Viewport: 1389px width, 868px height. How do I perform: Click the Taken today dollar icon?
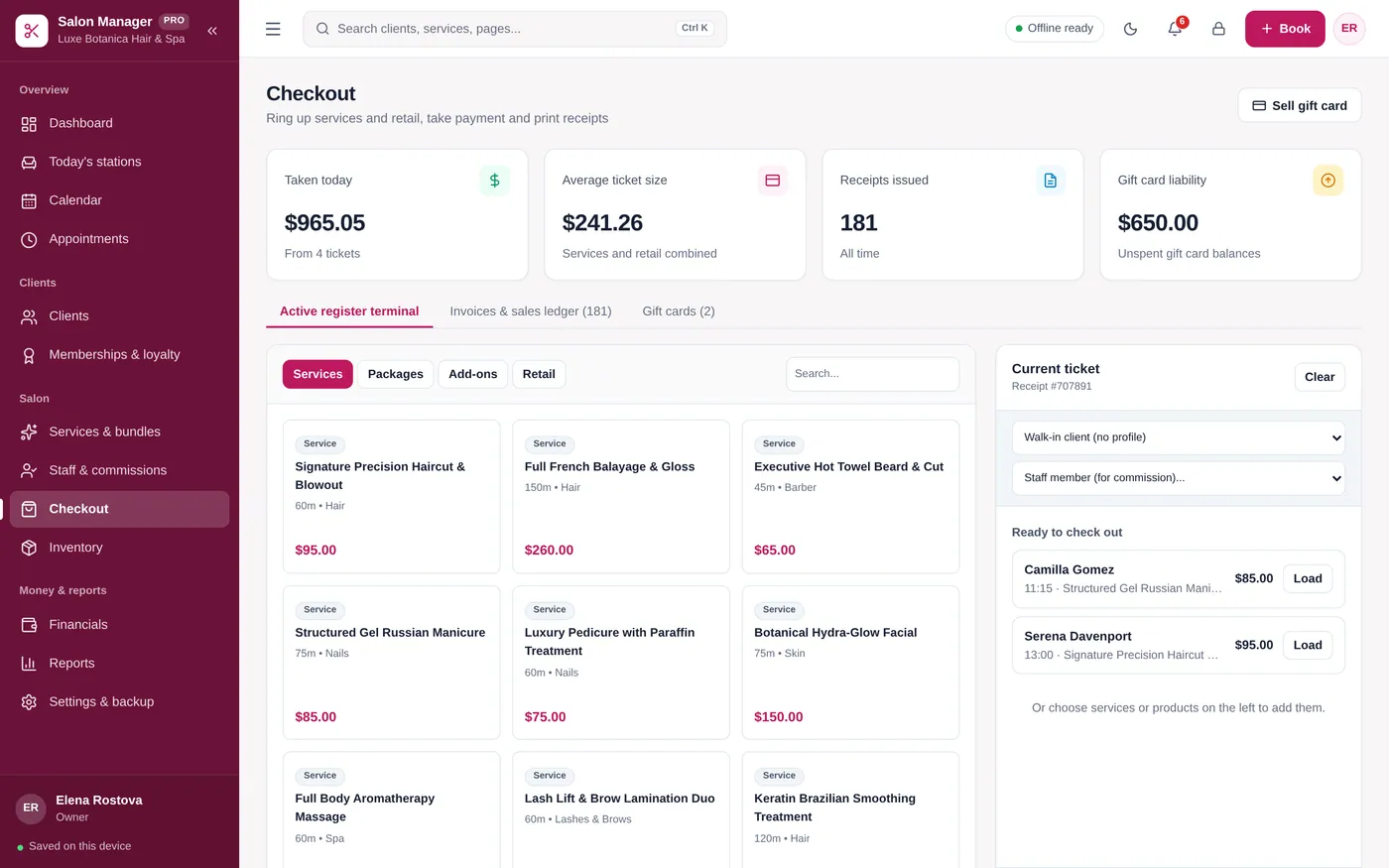coord(494,181)
